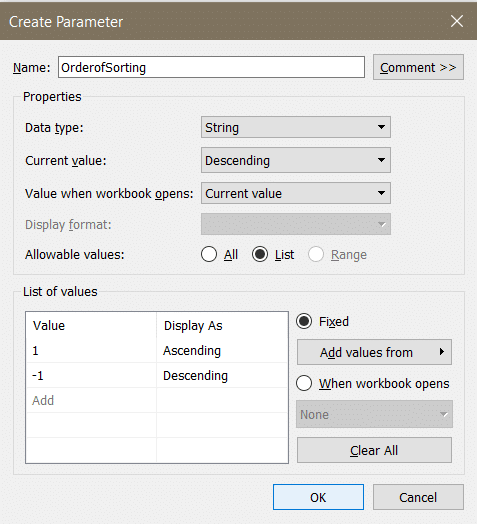Click the Add row to enter new value
This screenshot has width=477, height=524.
(x=91, y=400)
